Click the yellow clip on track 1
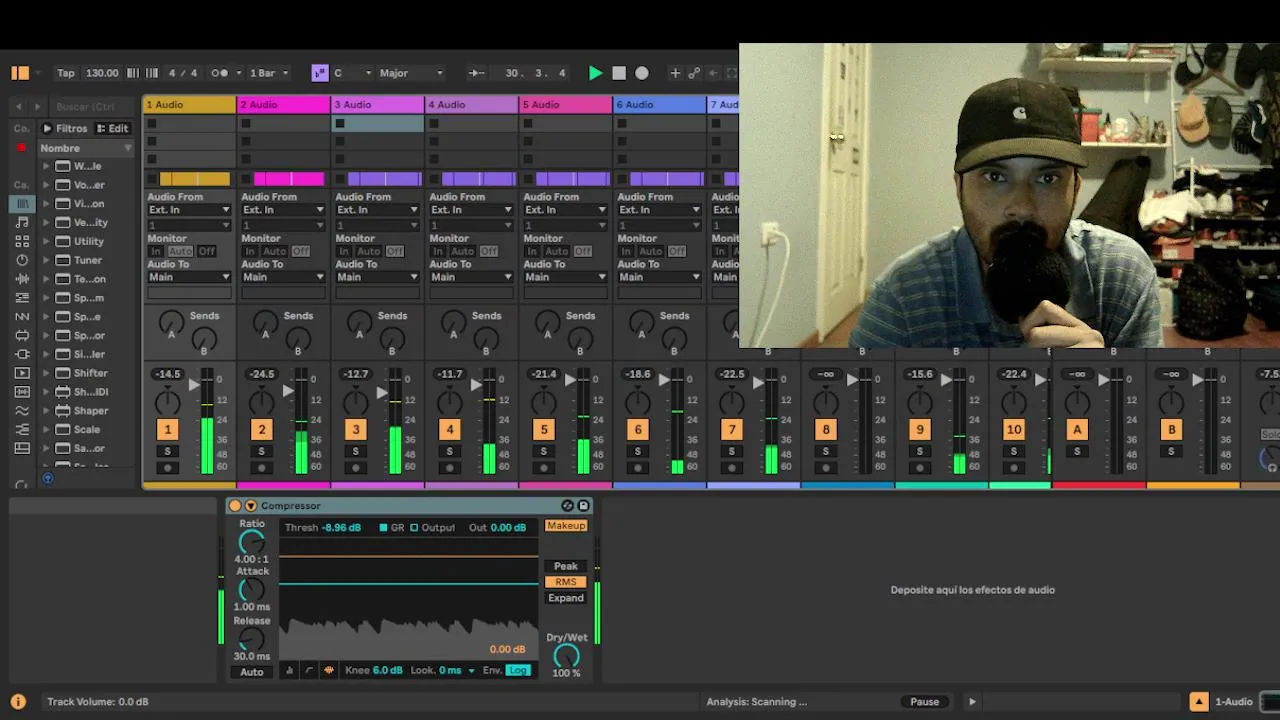This screenshot has width=1280, height=720. pyautogui.click(x=195, y=179)
